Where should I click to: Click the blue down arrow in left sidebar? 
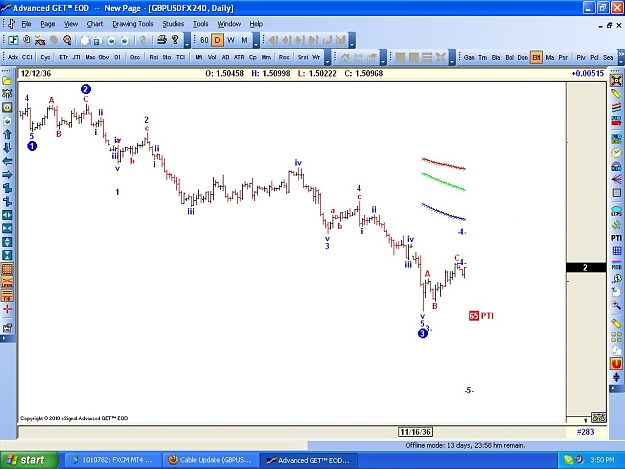pyautogui.click(x=7, y=148)
